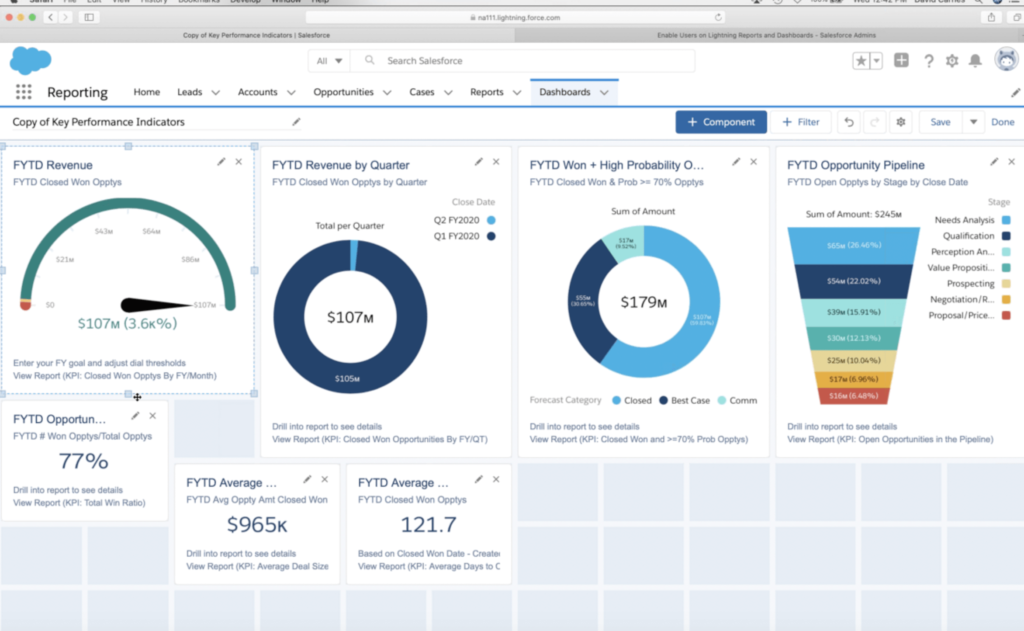Open the Leads tab
1024x631 pixels.
[189, 92]
